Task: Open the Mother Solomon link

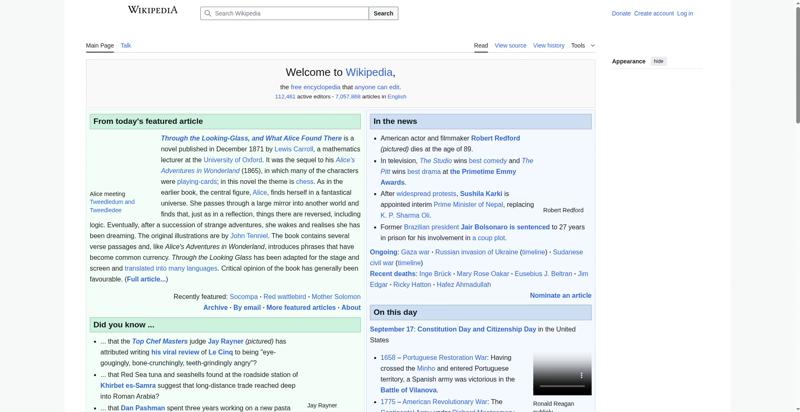Action: (x=336, y=297)
